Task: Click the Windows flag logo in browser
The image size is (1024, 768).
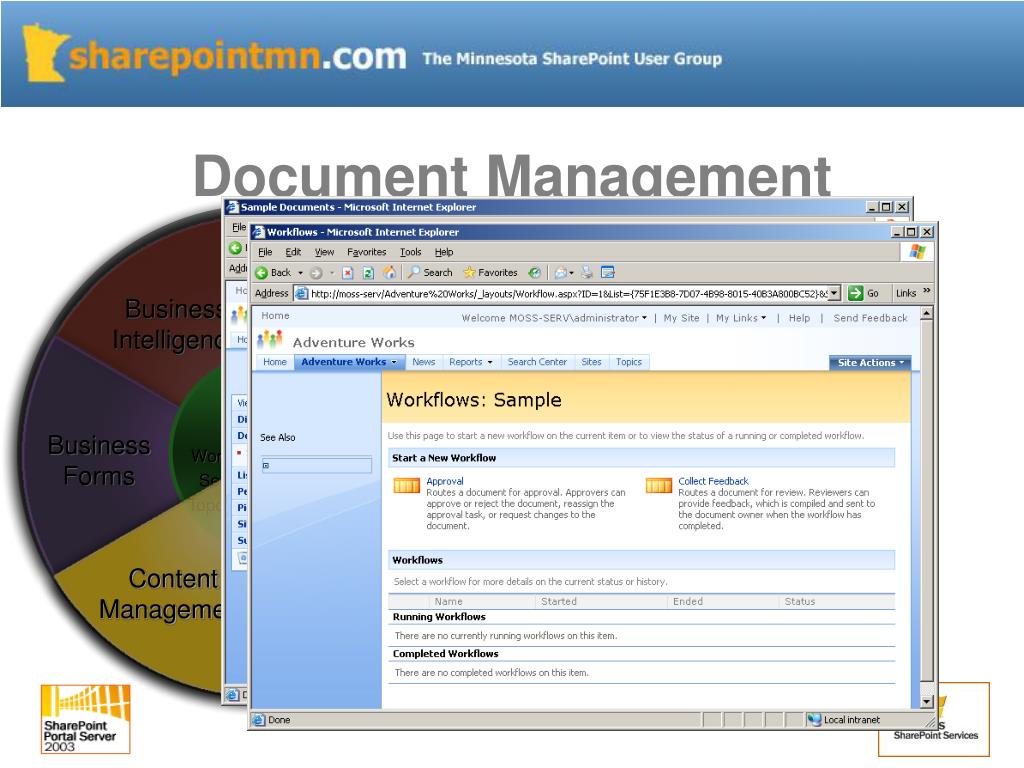Action: click(917, 251)
